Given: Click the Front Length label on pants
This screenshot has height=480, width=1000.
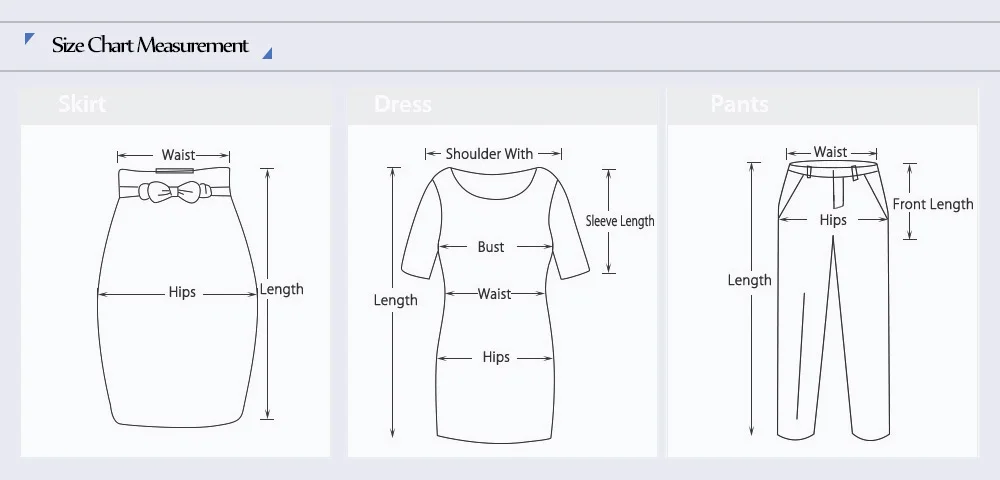Looking at the screenshot, I should click(x=933, y=205).
